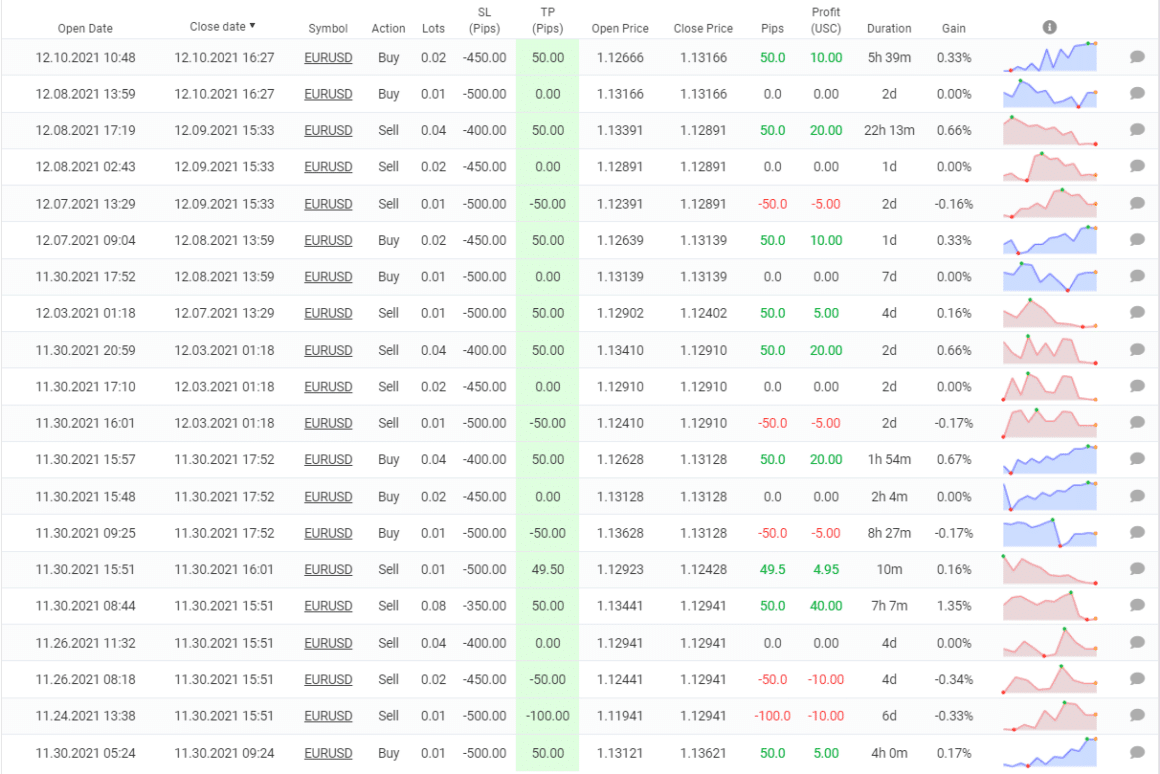Open the comment bubble on the first trade row

tap(1136, 57)
